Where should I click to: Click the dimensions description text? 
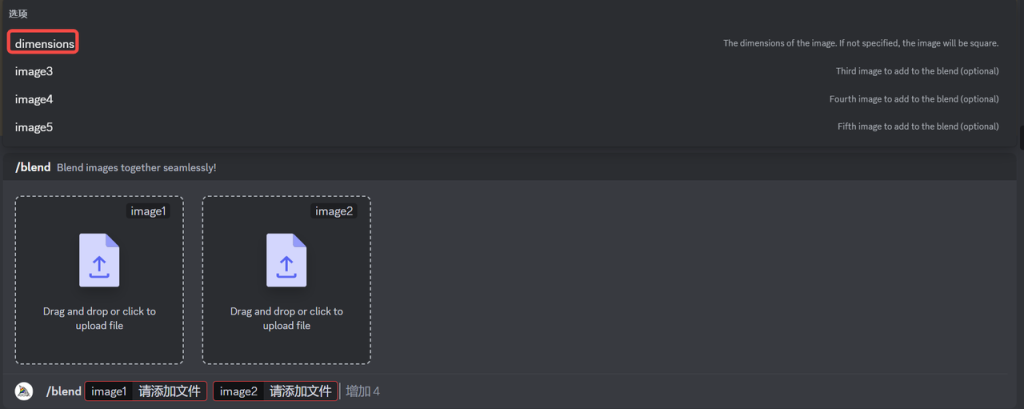(861, 43)
